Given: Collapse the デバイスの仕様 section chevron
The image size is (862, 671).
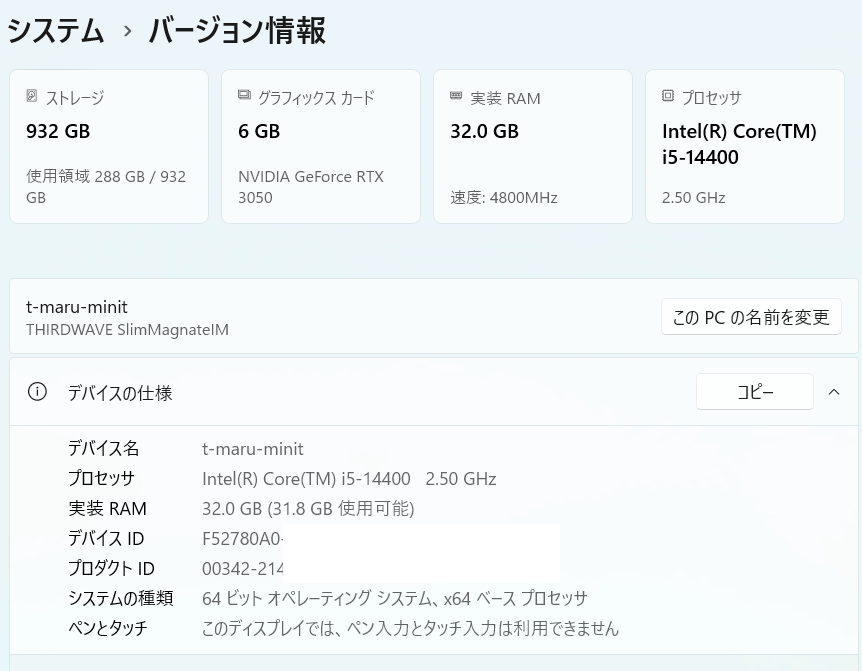Looking at the screenshot, I should pos(834,392).
